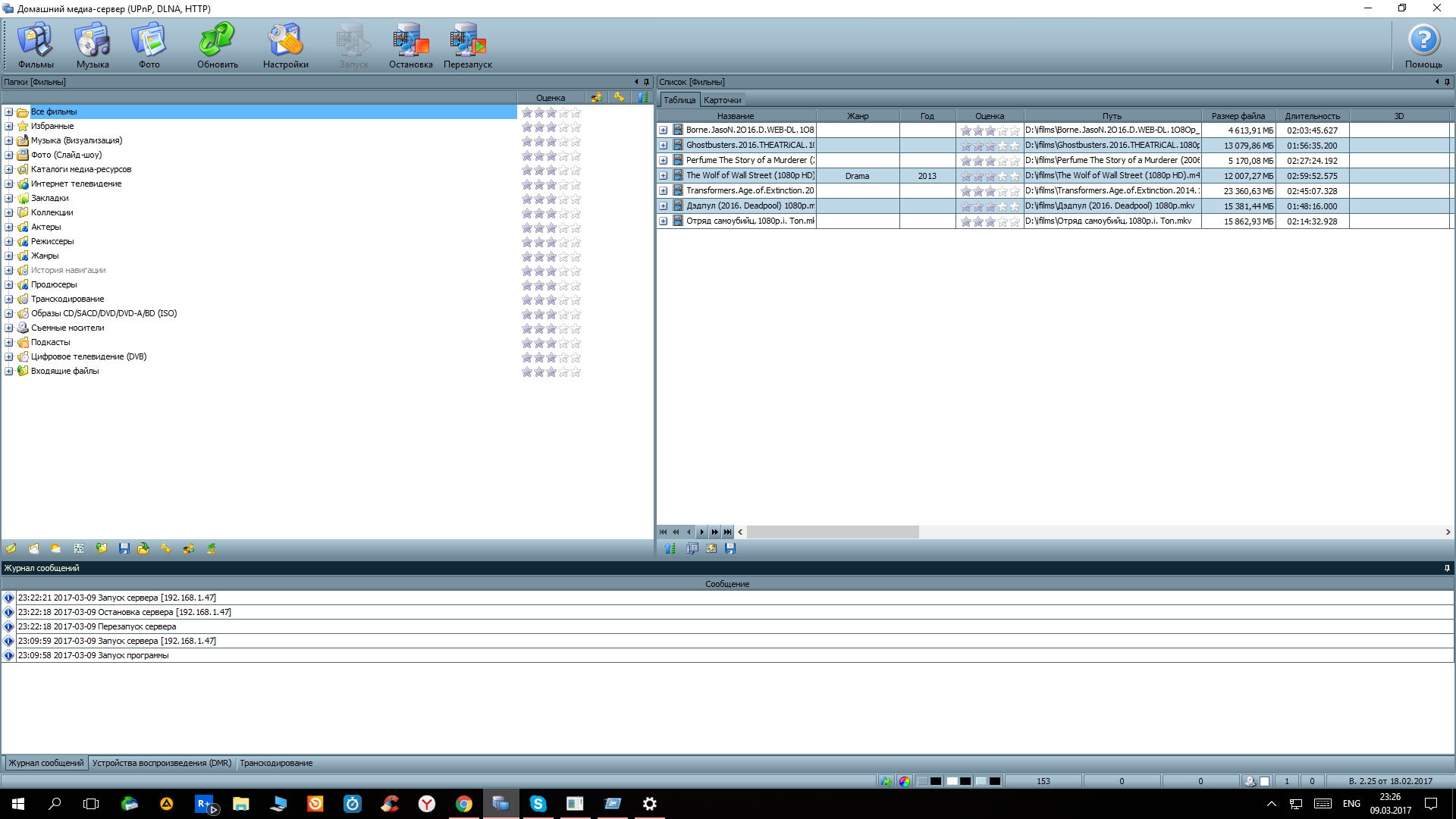
Task: Click the color wheel icon in the status bar
Action: [904, 781]
